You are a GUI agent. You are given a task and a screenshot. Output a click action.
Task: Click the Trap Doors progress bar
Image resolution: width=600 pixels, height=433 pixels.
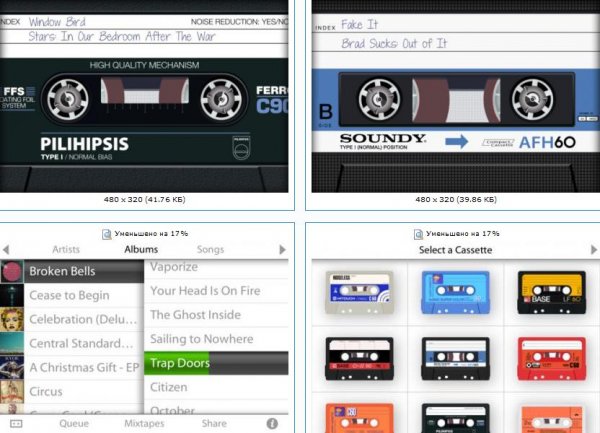click(216, 363)
